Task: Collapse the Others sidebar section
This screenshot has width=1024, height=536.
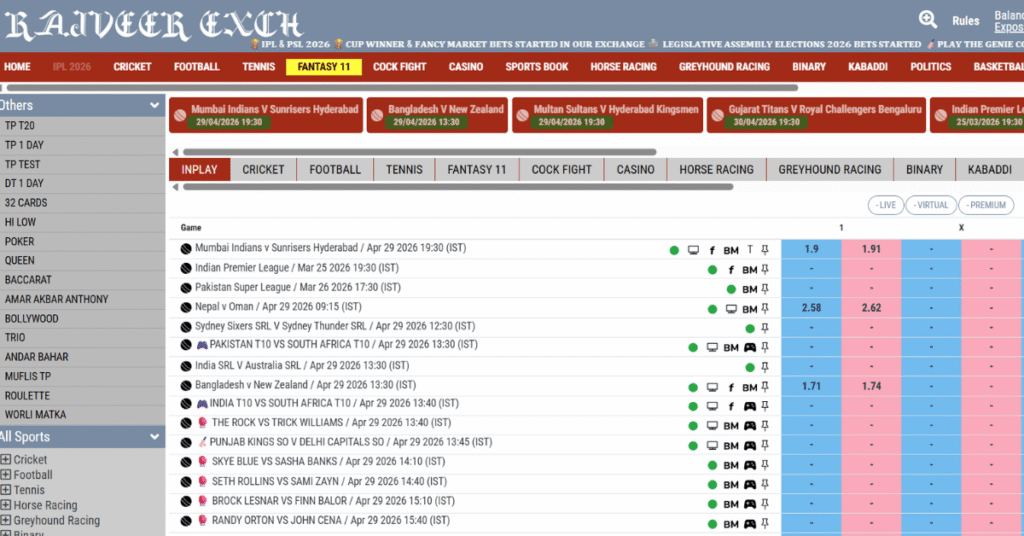Action: 154,105
